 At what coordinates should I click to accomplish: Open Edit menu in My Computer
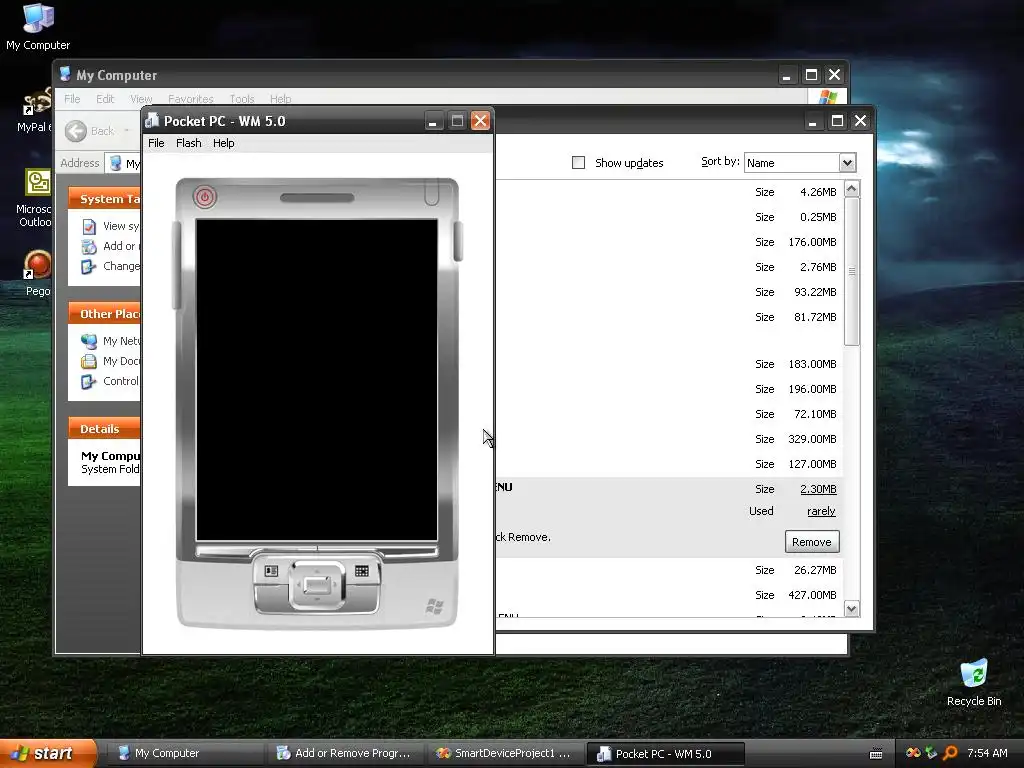tap(105, 99)
